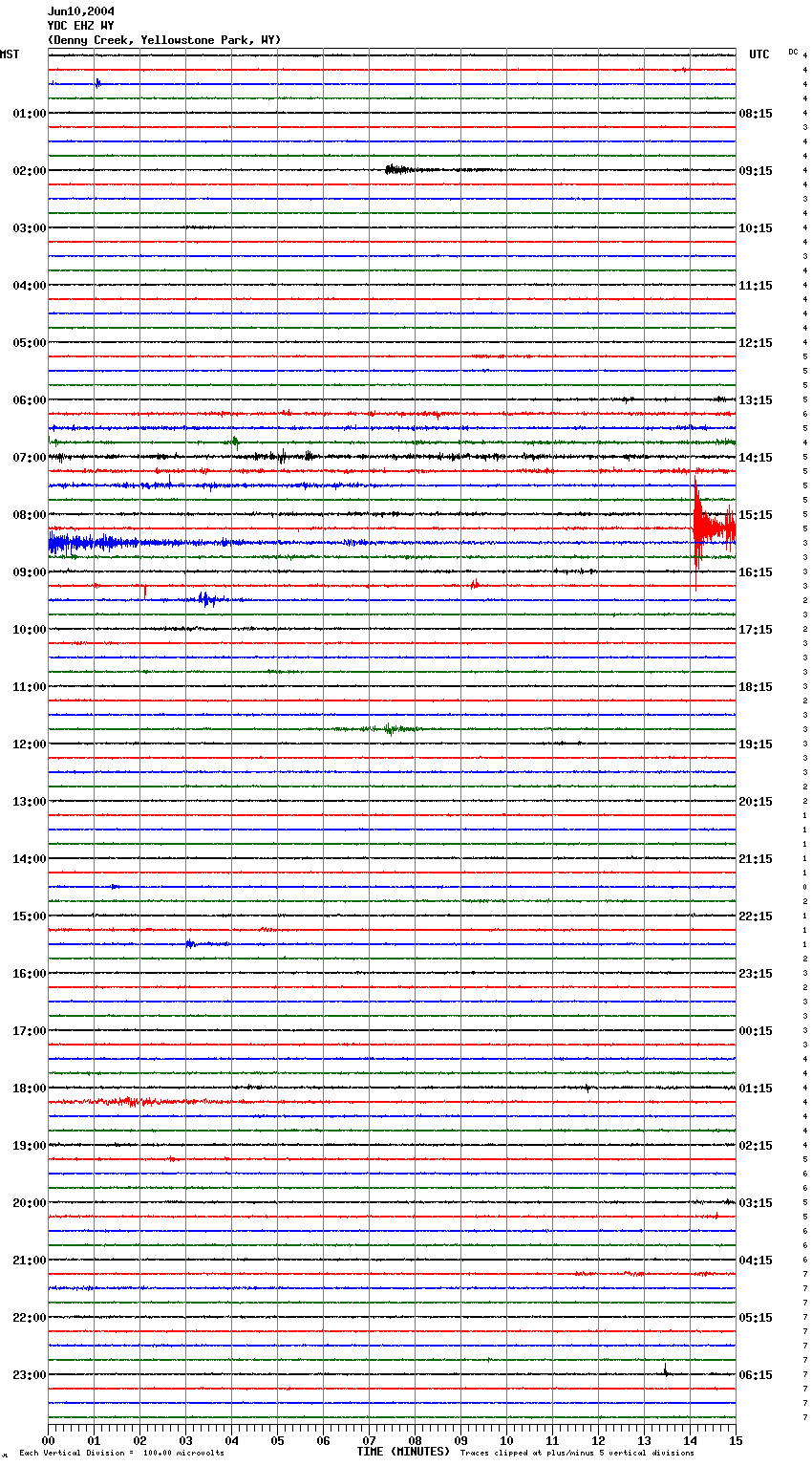812x1466 pixels.
Task: Click the 00:15 UTC time label
Action: 756,1031
